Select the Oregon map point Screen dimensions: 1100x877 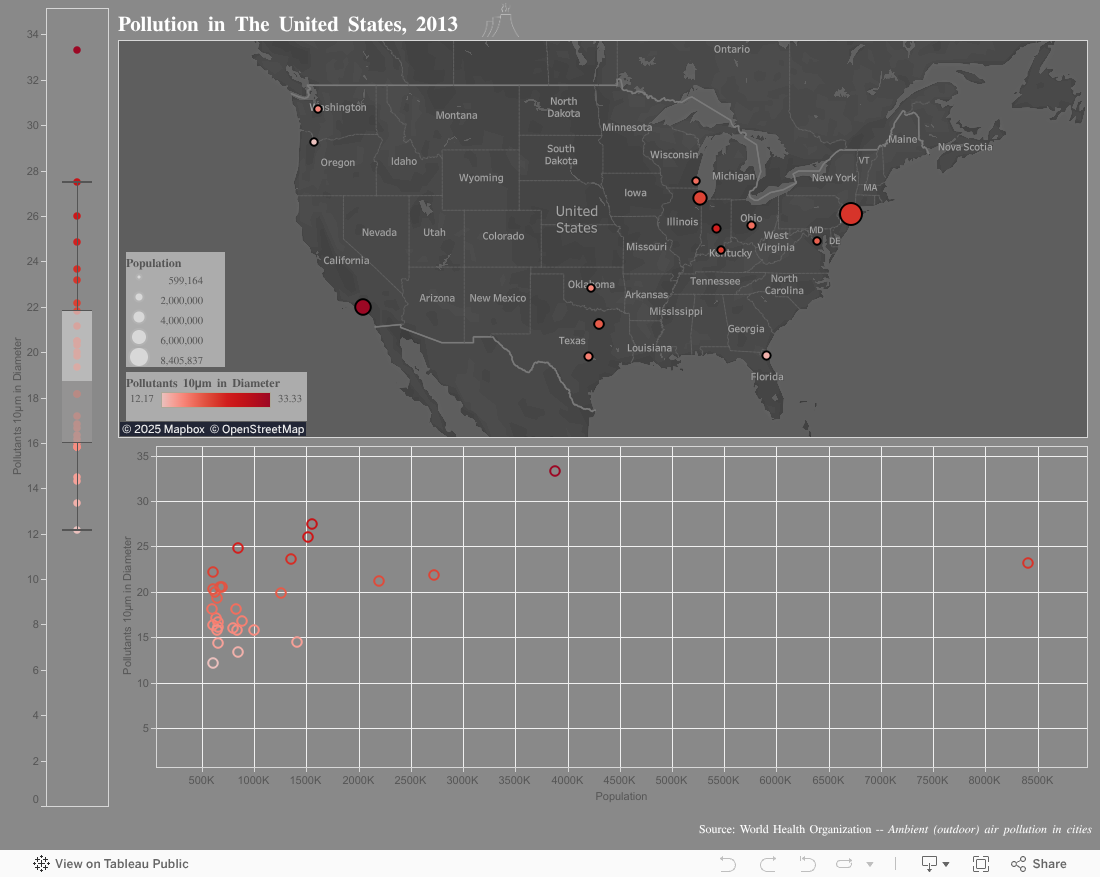[314, 142]
